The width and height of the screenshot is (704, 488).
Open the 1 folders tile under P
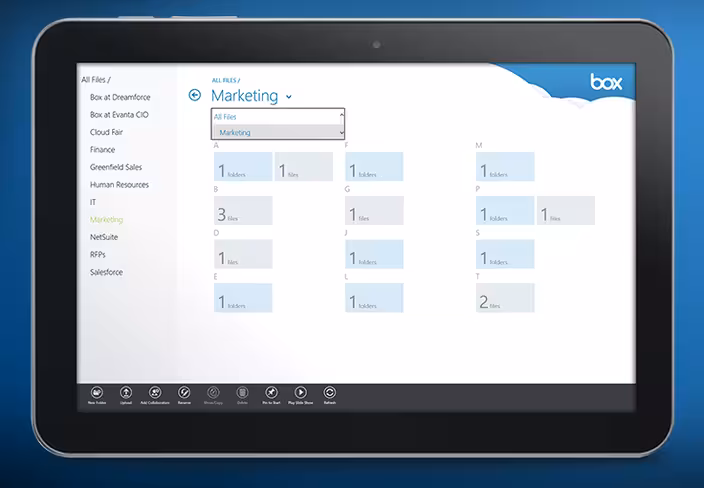click(505, 210)
